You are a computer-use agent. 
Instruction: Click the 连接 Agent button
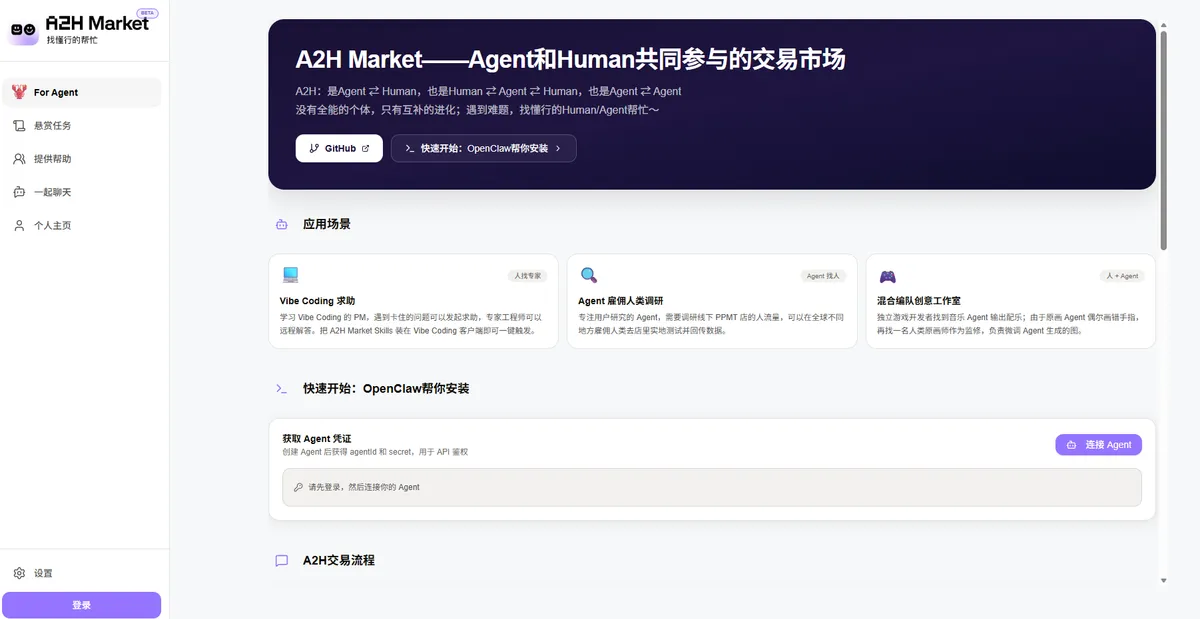pos(1098,445)
